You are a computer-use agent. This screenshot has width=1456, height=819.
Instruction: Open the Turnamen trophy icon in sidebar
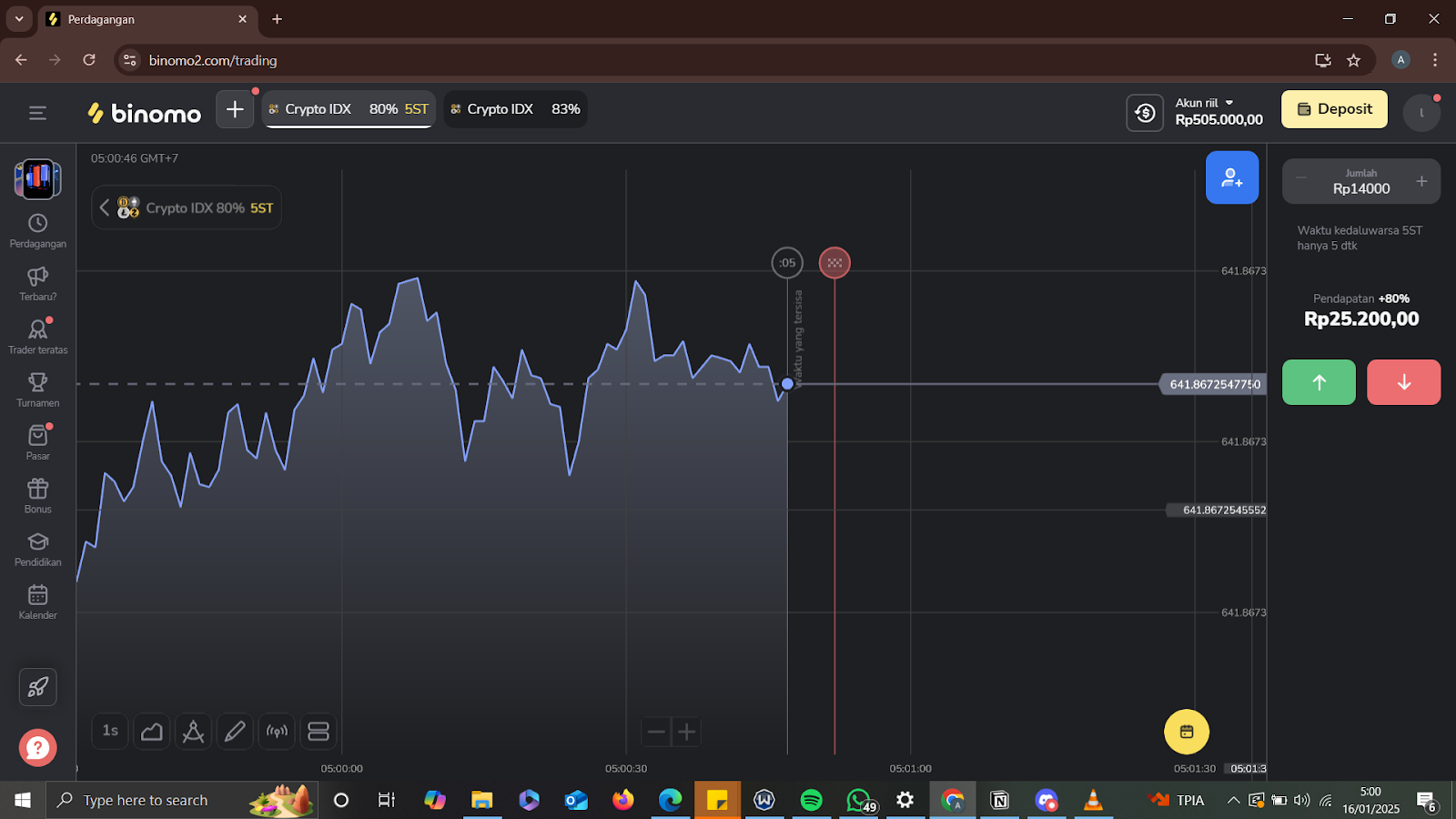[x=37, y=389]
